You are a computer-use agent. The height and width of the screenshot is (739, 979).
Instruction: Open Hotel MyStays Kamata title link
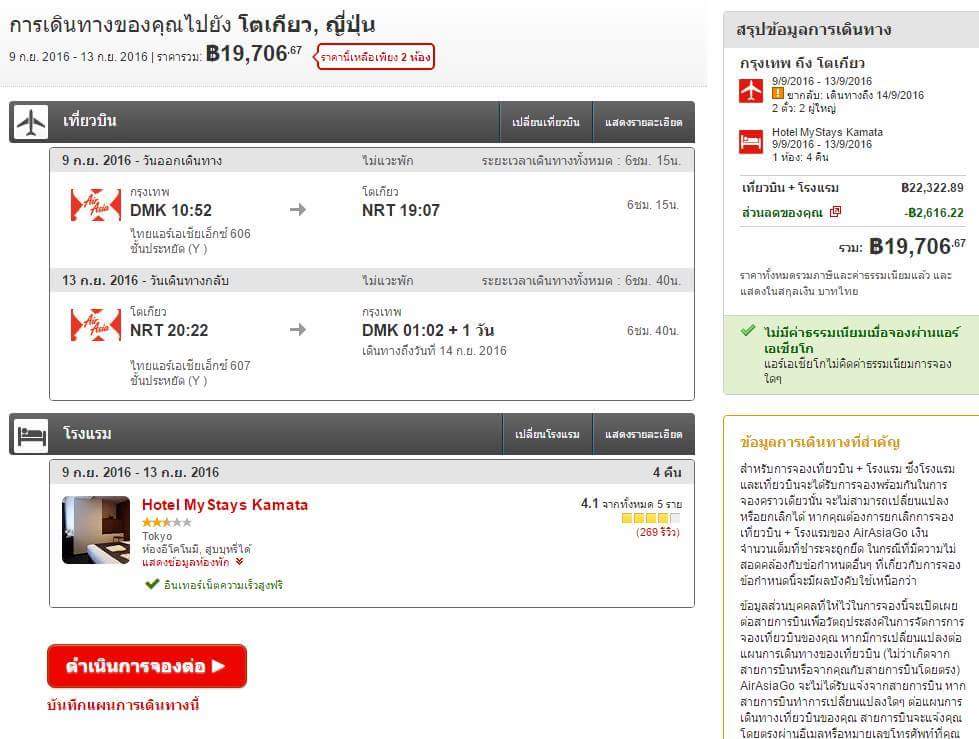pos(225,505)
